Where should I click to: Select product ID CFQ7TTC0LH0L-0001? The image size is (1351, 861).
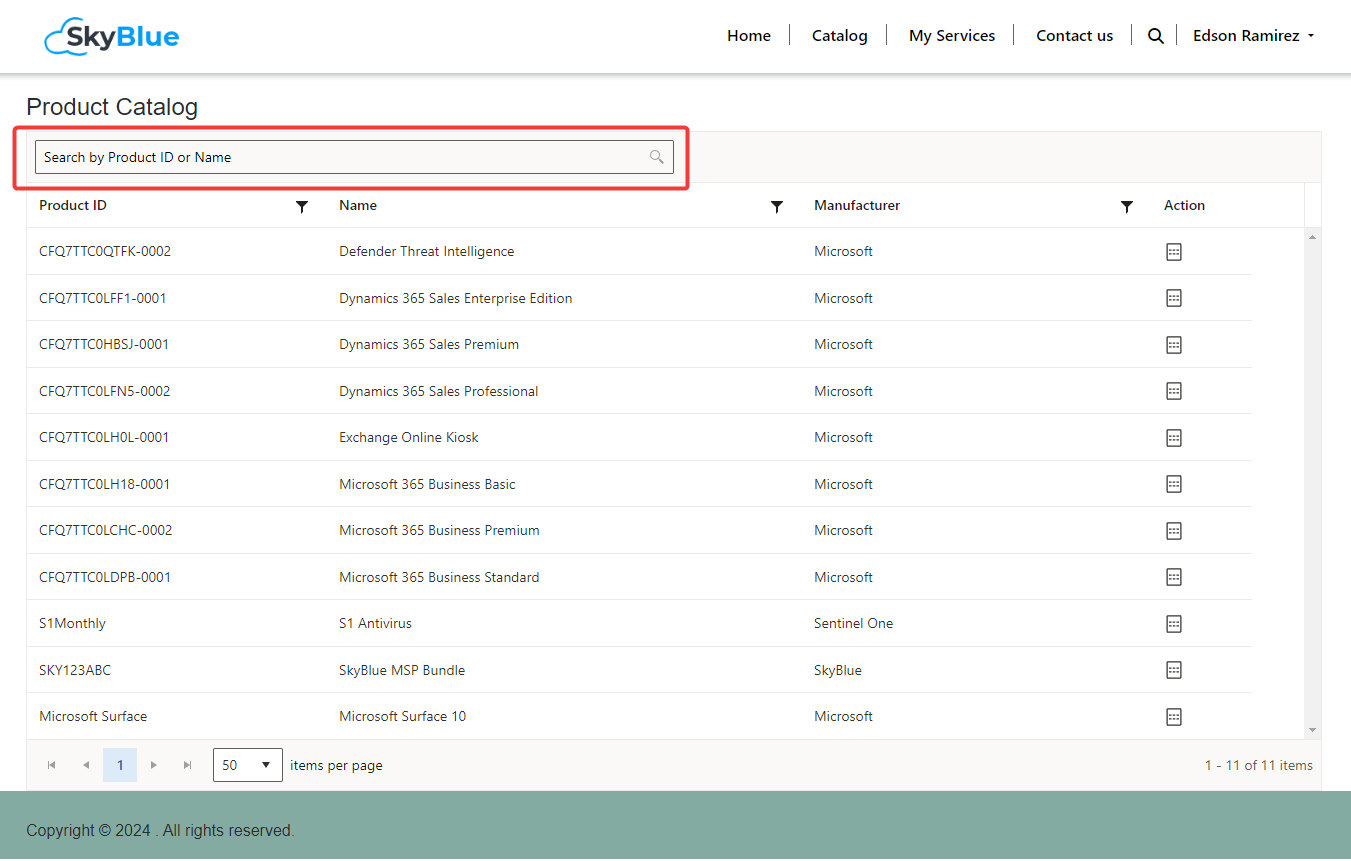[104, 438]
